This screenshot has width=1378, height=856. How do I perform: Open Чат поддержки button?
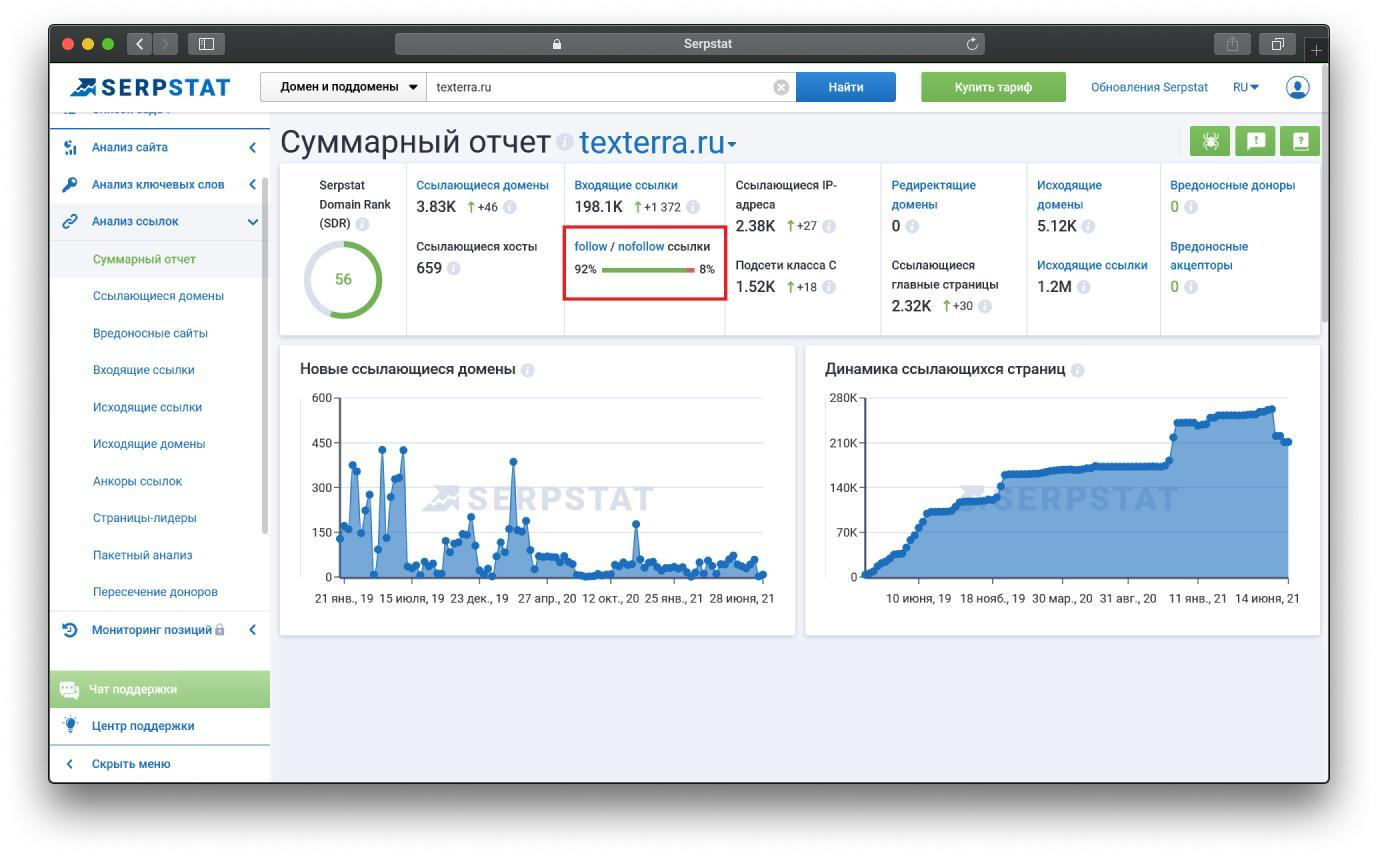click(x=160, y=689)
